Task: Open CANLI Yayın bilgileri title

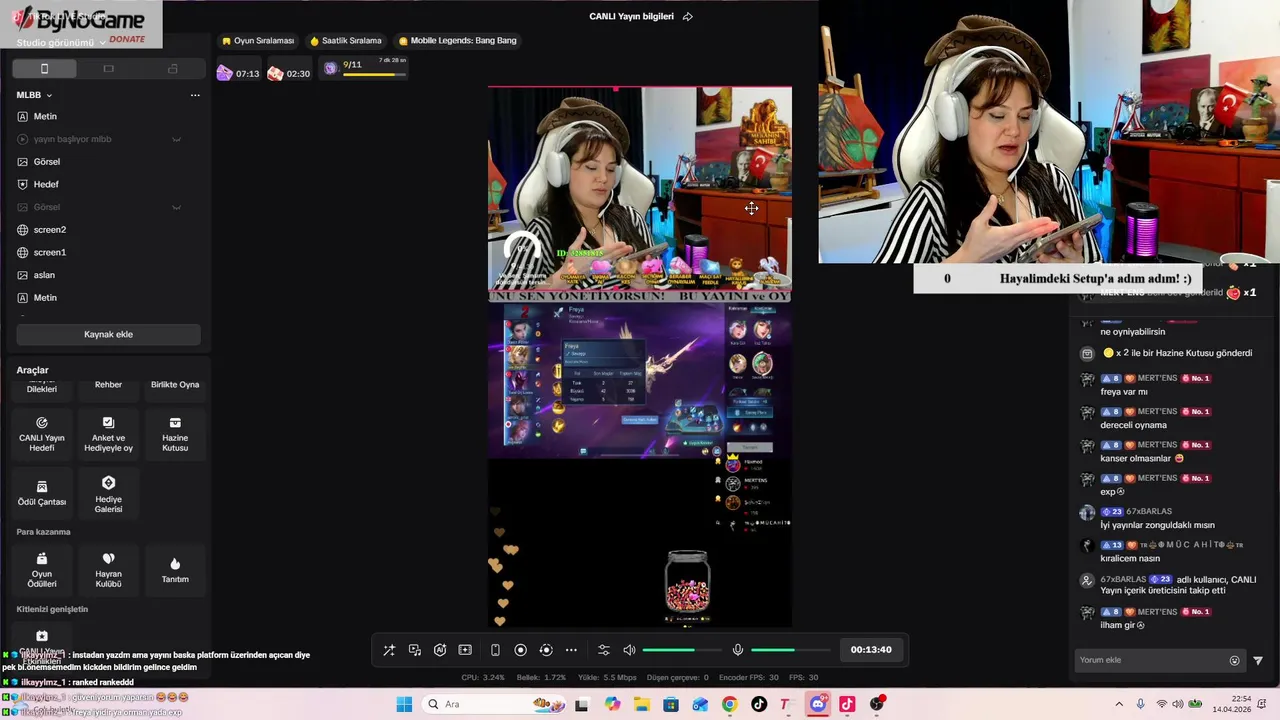Action: pos(631,17)
